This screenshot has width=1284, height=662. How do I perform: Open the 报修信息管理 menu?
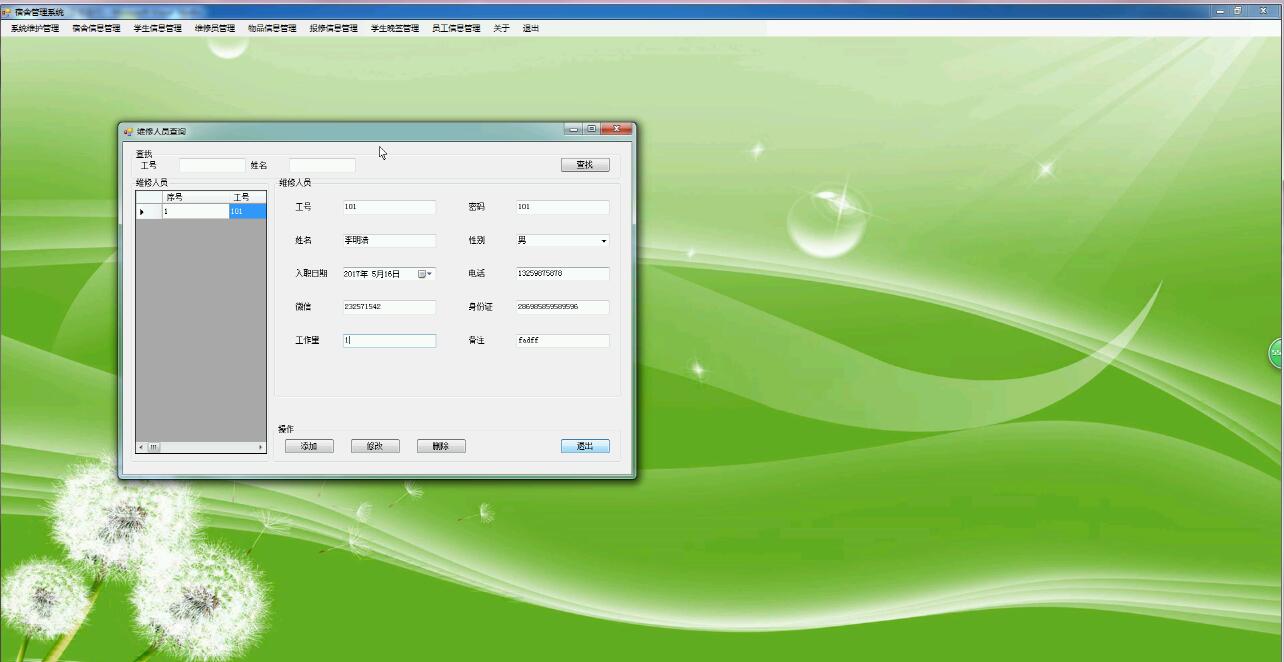[333, 29]
